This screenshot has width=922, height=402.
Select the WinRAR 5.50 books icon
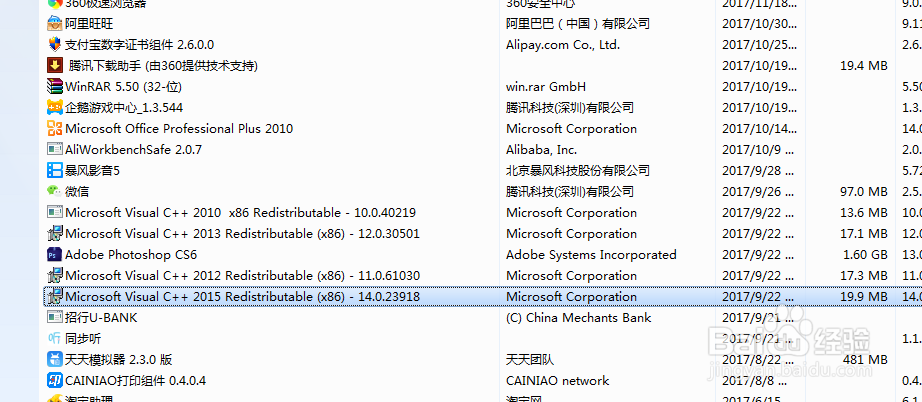pos(55,86)
